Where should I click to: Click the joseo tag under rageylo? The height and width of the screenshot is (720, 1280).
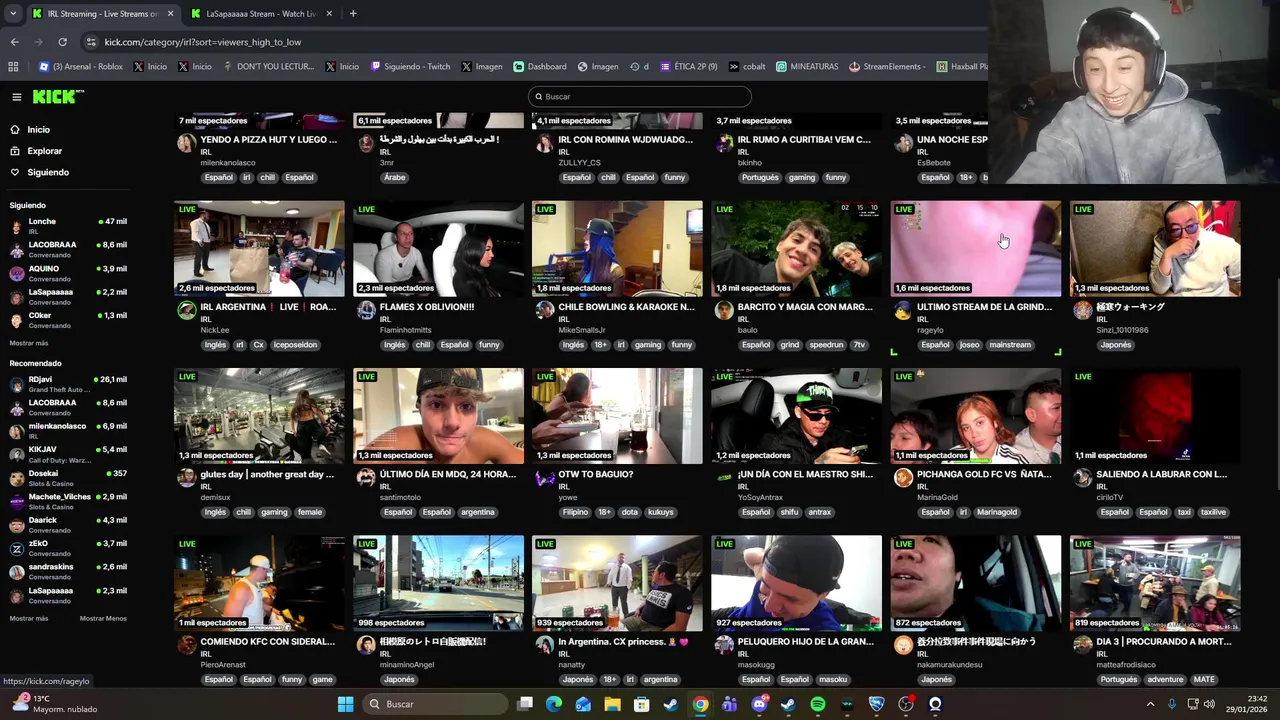coord(969,345)
